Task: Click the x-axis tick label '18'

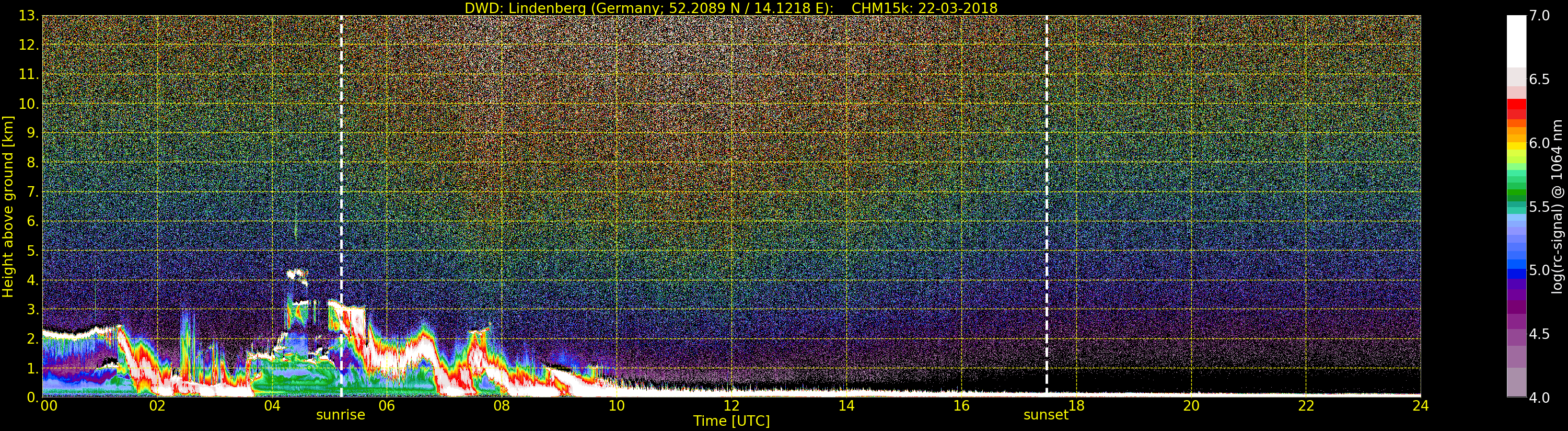Action: [x=1076, y=406]
